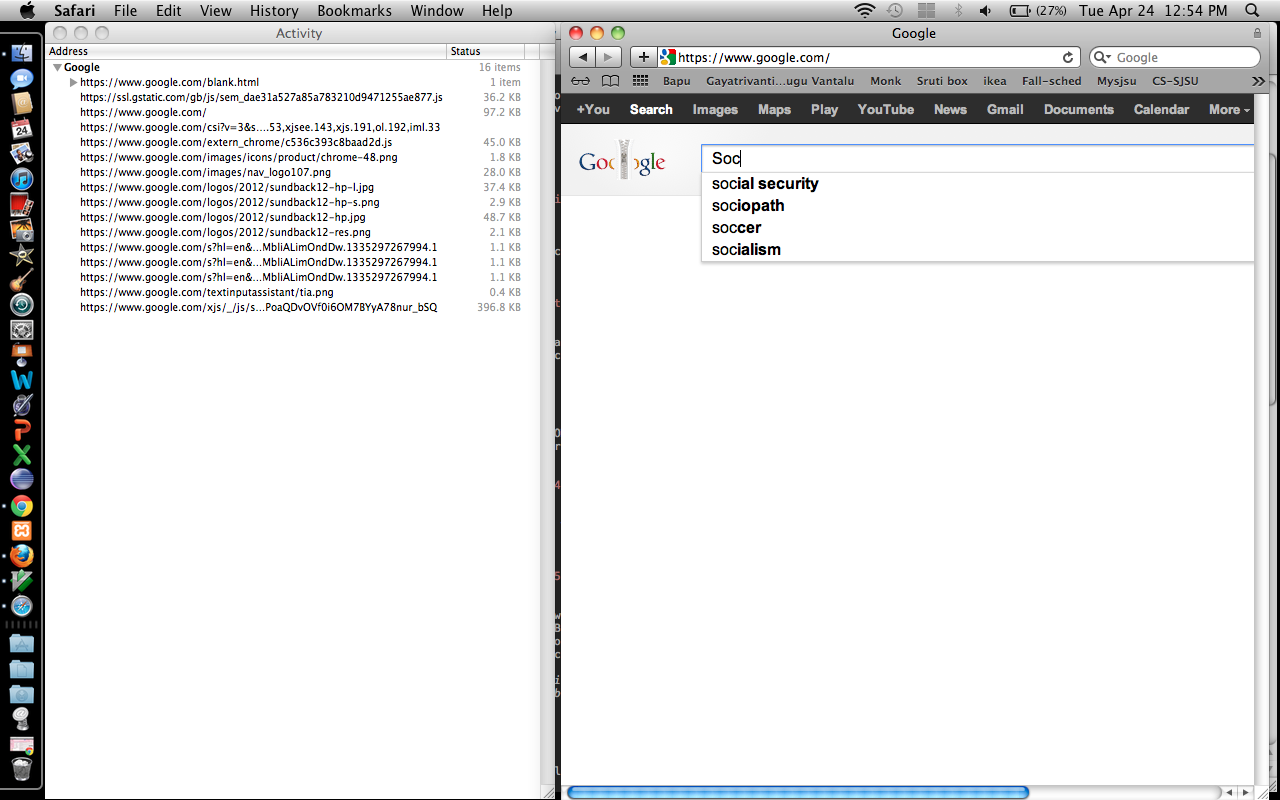
Task: Open the +You link
Action: tap(593, 109)
